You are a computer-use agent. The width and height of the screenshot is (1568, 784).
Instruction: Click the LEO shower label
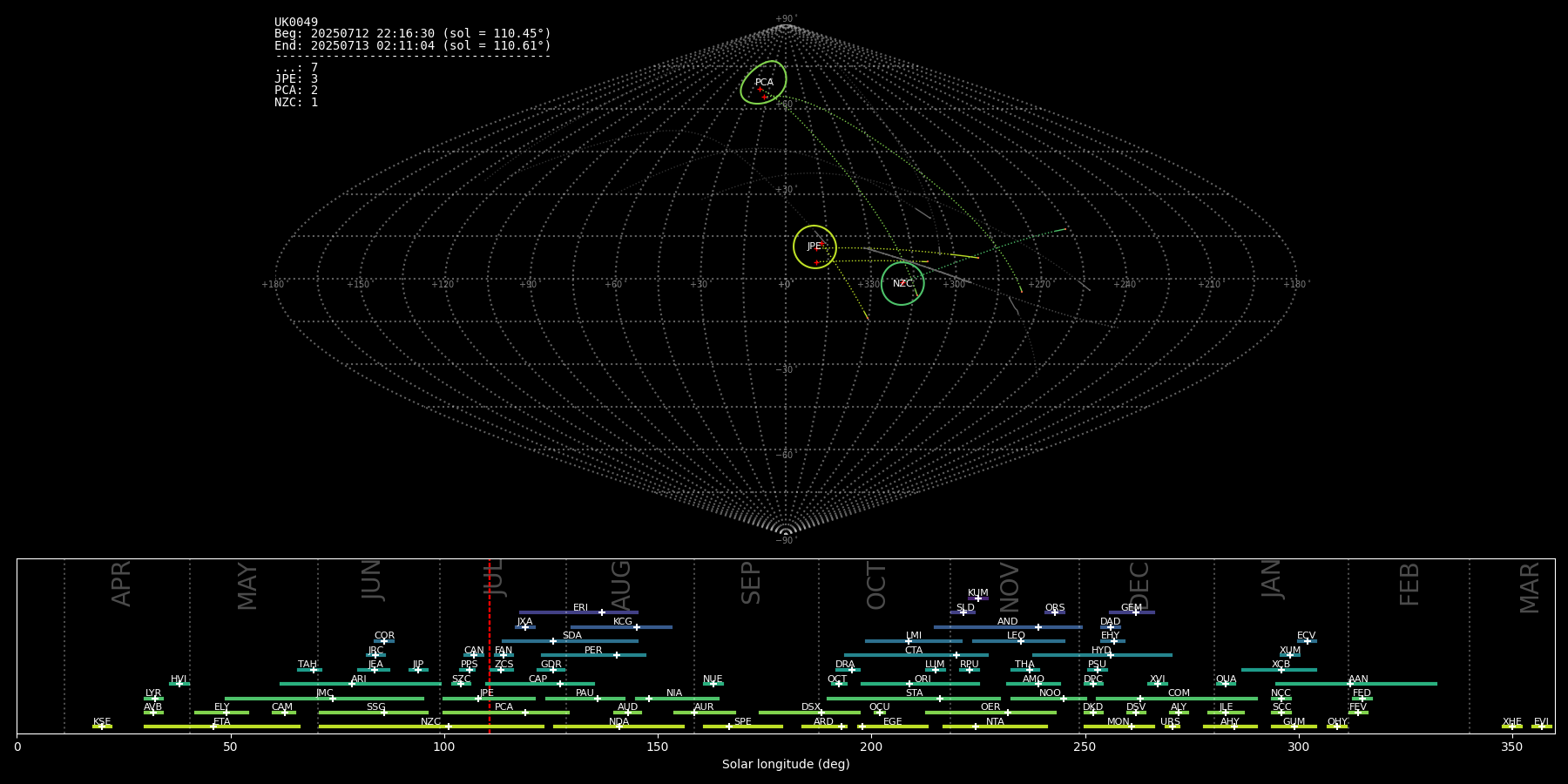[1017, 635]
